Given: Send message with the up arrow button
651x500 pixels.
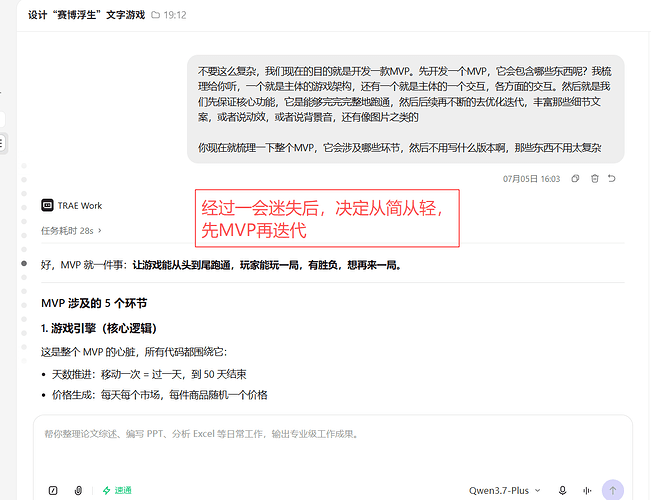Looking at the screenshot, I should pyautogui.click(x=613, y=490).
